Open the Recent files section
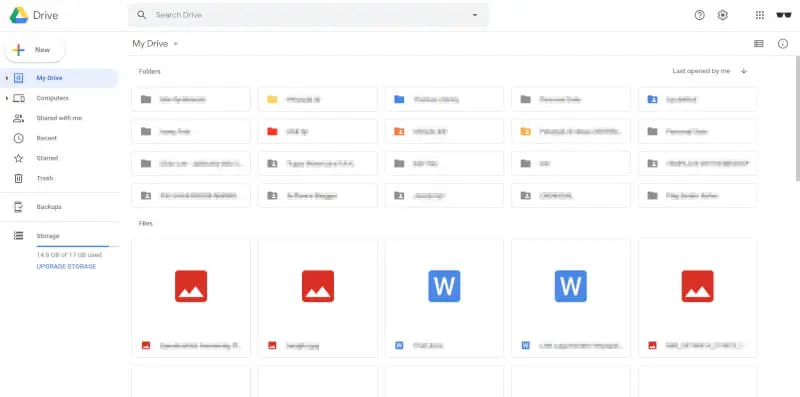This screenshot has height=397, width=800. [46, 138]
